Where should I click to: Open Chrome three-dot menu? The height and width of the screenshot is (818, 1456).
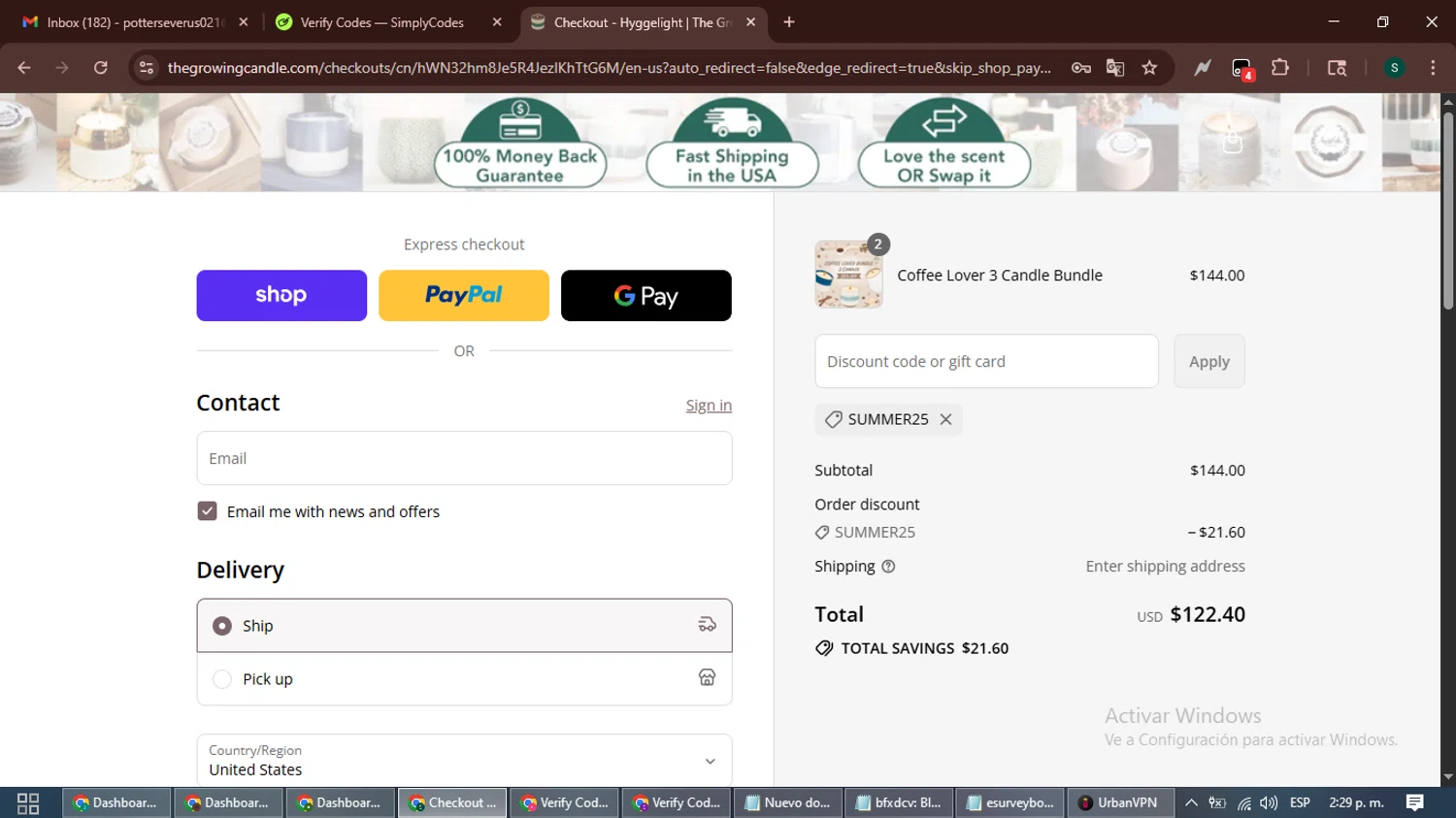[1433, 68]
